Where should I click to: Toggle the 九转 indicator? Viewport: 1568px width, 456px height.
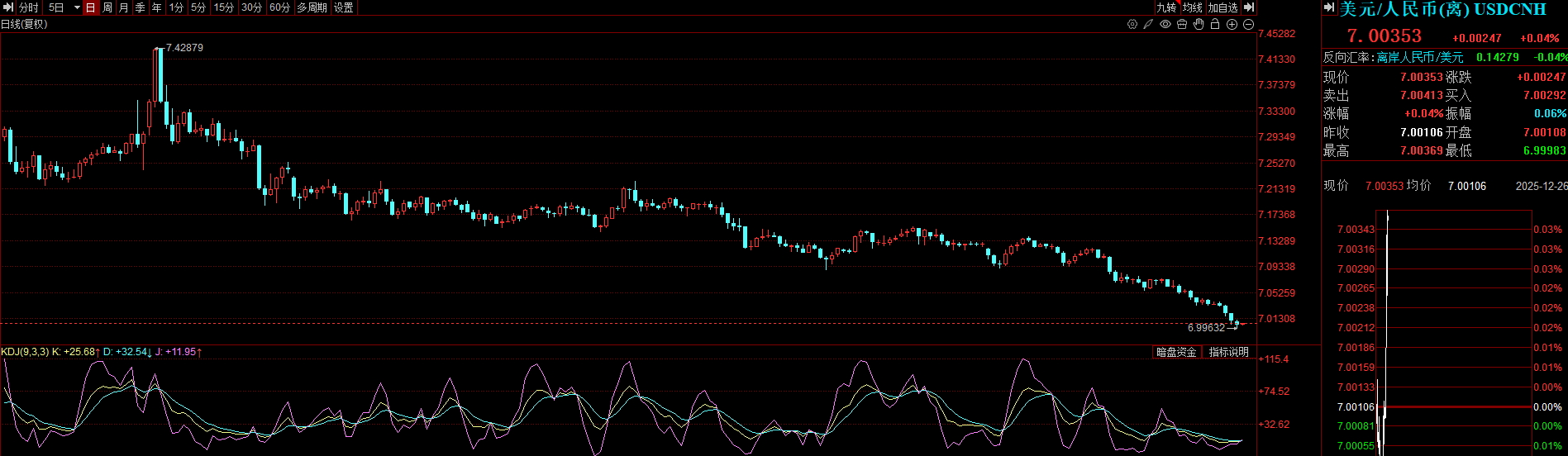[x=1166, y=7]
